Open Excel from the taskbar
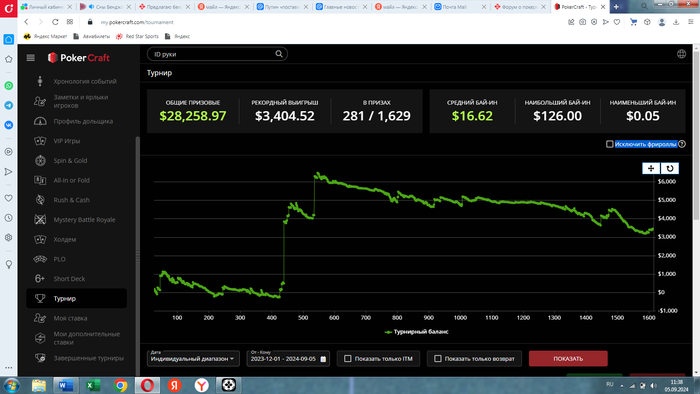 pos(93,385)
